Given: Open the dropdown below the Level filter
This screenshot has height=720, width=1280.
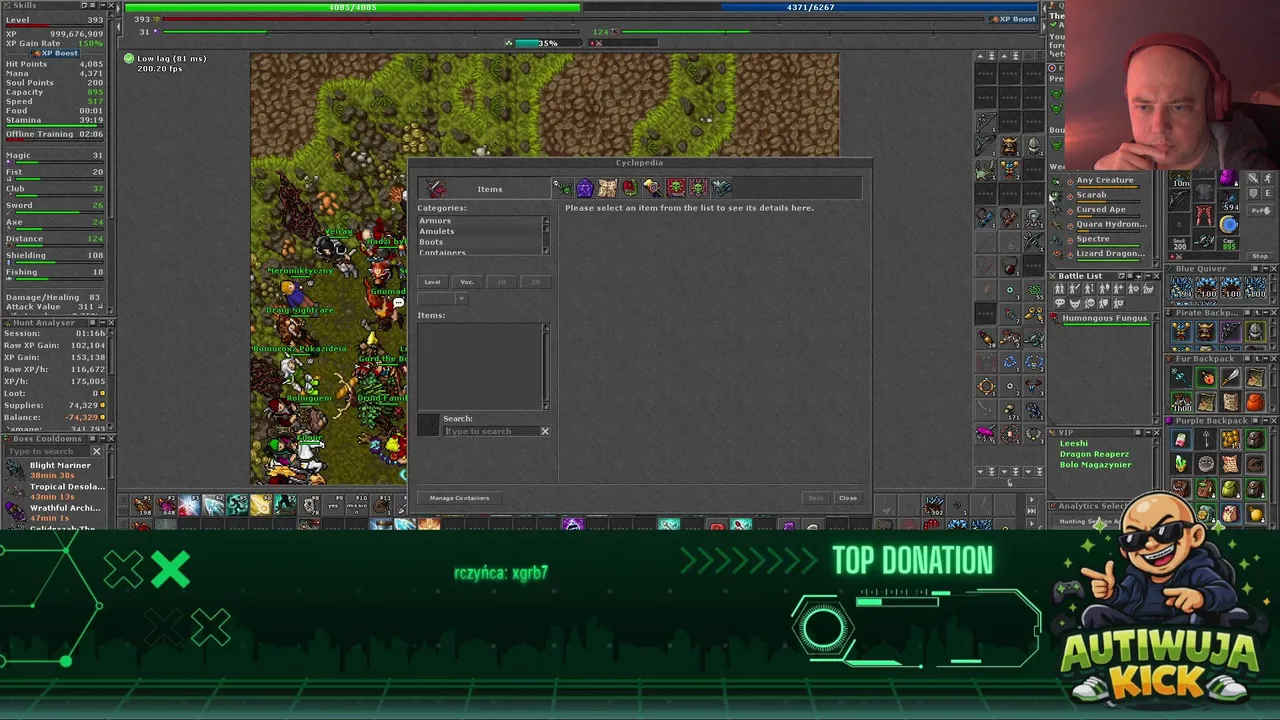Looking at the screenshot, I should 443,298.
